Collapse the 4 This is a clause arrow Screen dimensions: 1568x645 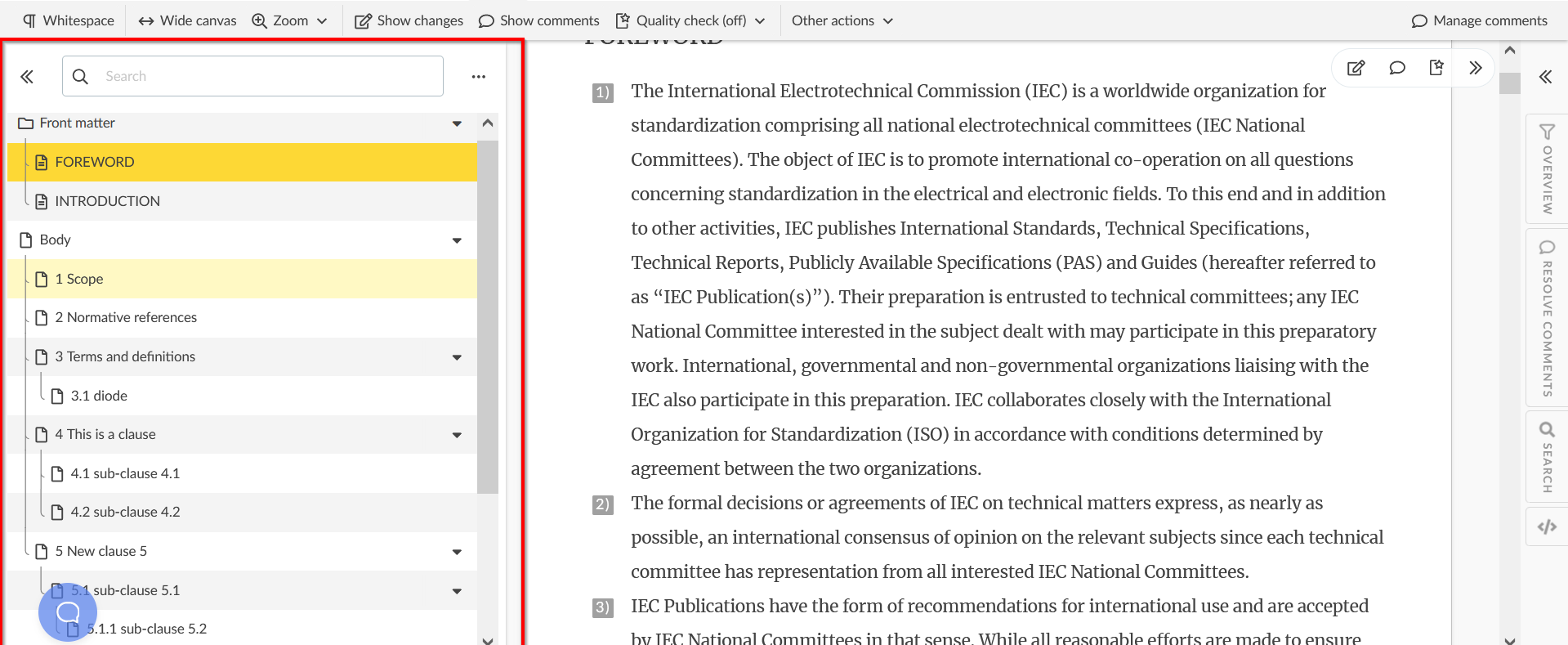click(457, 435)
